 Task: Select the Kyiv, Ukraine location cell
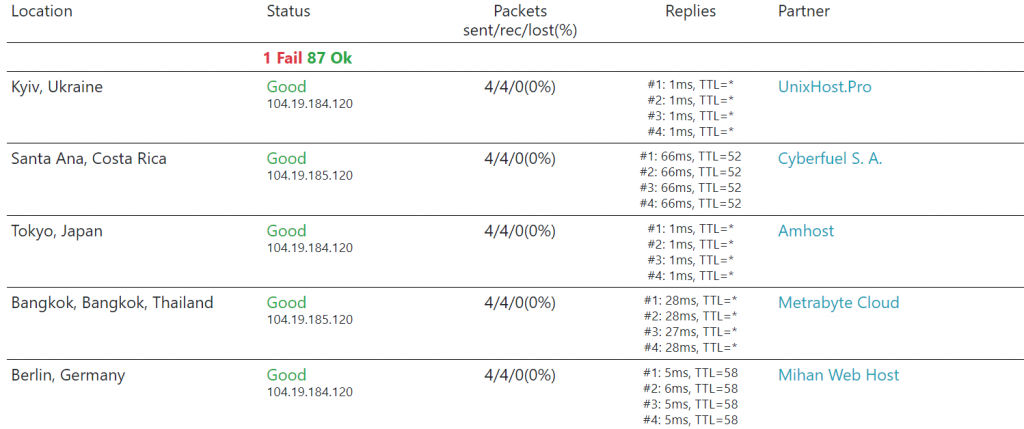57,87
